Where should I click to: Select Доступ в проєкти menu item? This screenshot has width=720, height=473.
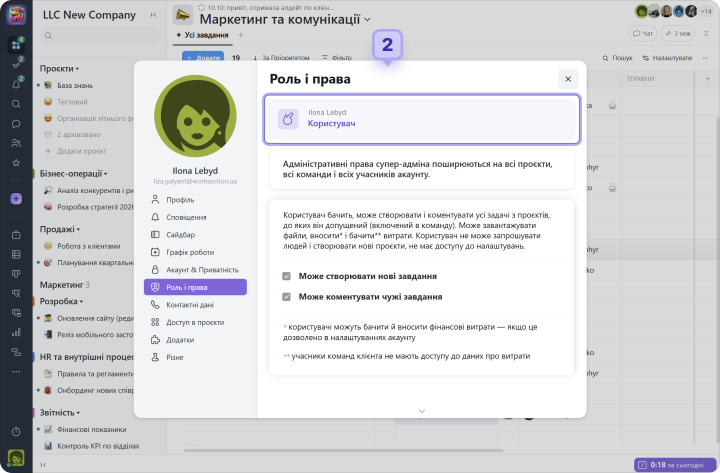point(195,322)
